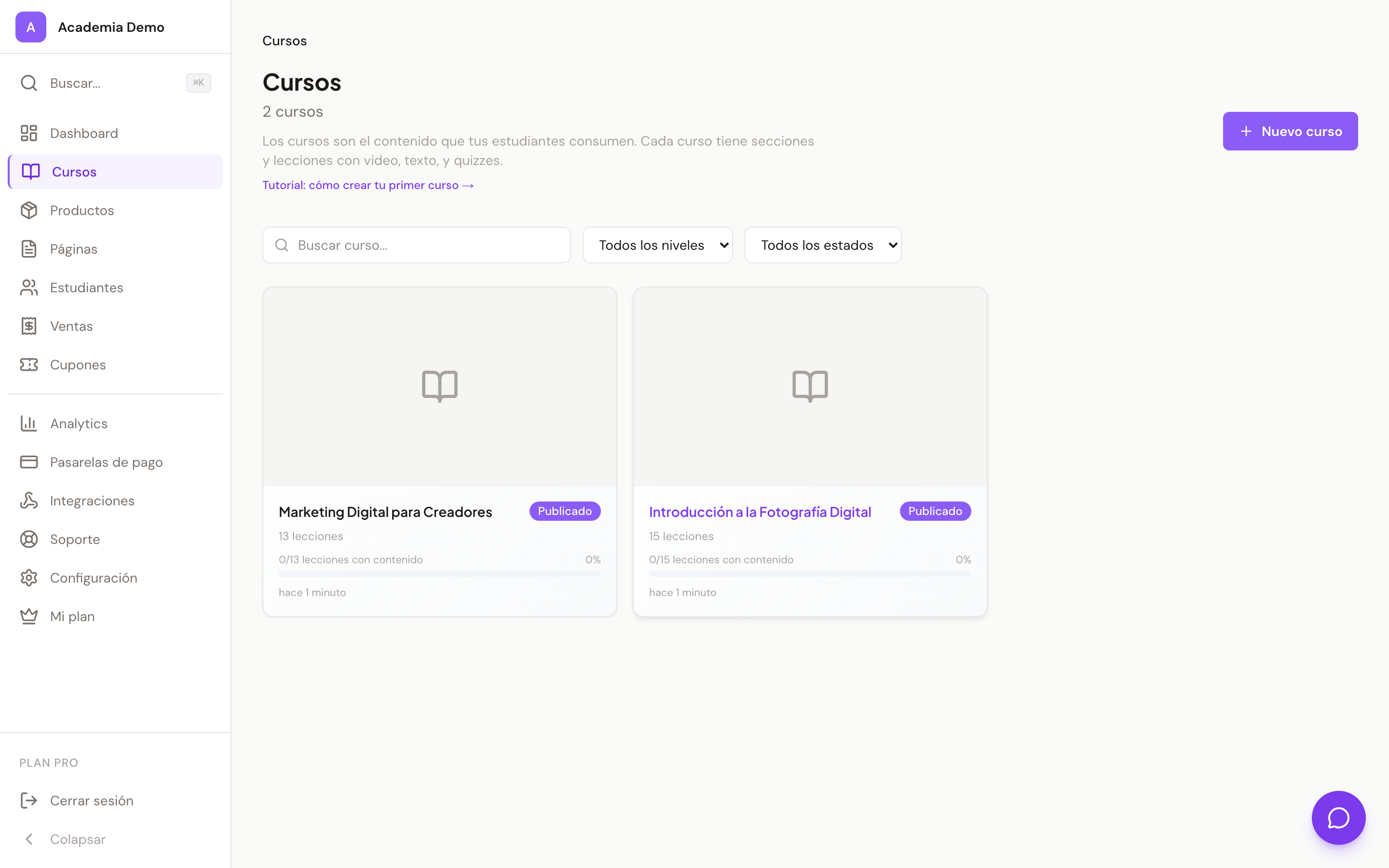Open Configuración from the sidebar
This screenshot has height=868, width=1389.
94,577
